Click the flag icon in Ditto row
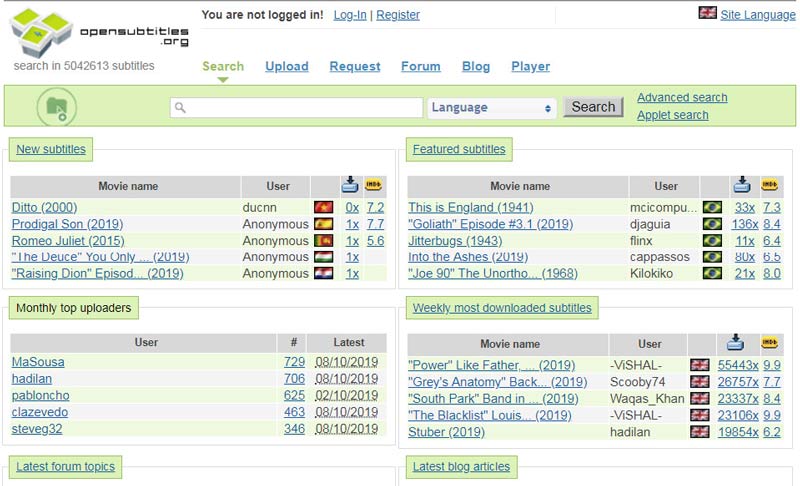Viewport: 800px width, 486px height. [x=323, y=208]
